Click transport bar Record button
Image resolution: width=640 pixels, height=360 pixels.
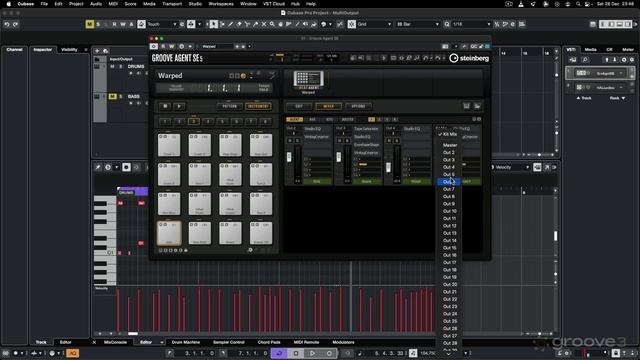(329, 353)
